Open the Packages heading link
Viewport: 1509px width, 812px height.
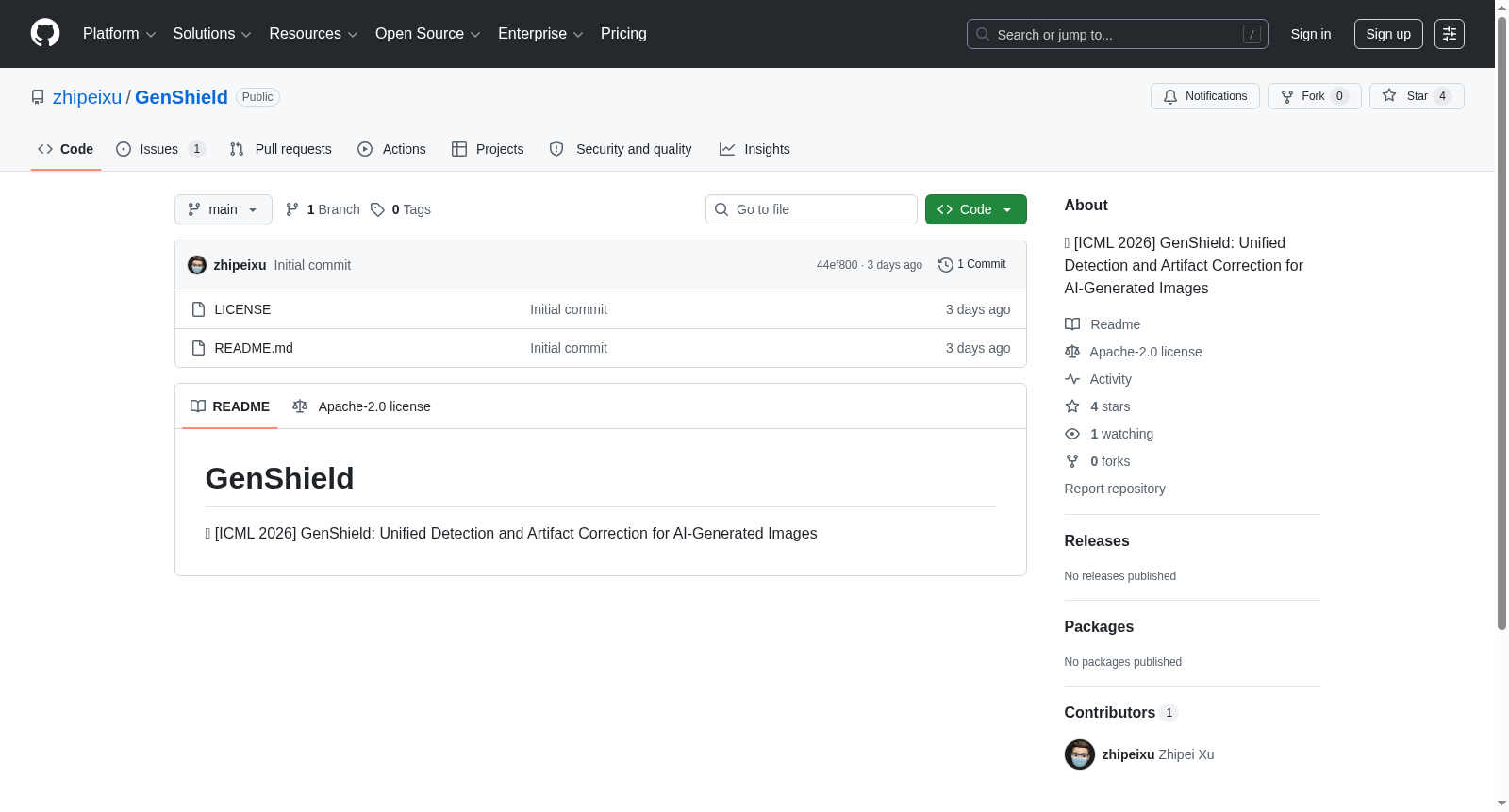tap(1099, 626)
